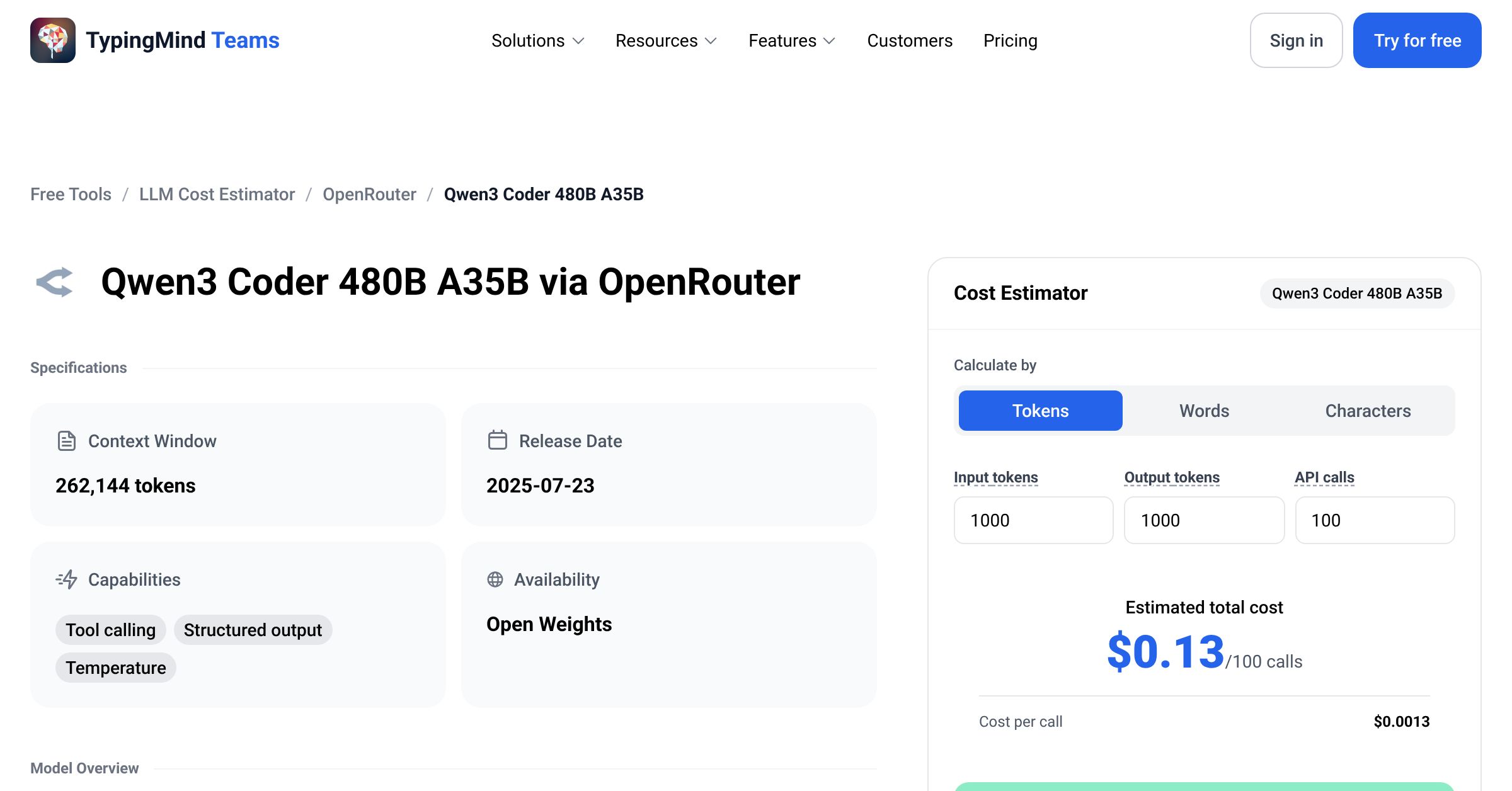Click the $0.0013 cost per call value

[1402, 722]
